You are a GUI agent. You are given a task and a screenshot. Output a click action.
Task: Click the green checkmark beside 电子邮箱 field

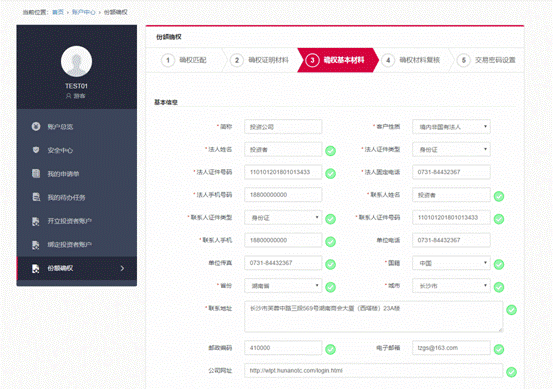click(x=499, y=349)
